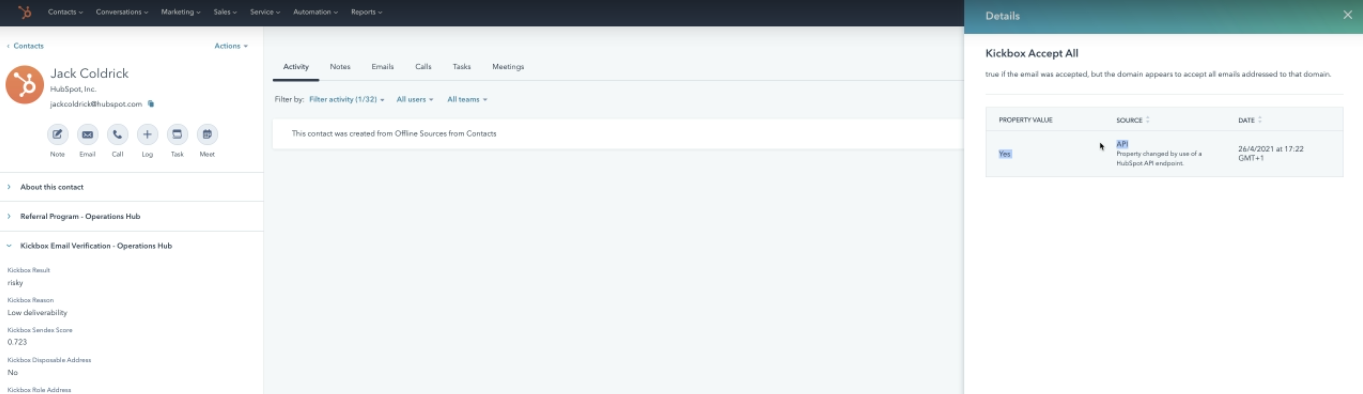The image size is (1363, 394).
Task: Click the 'API' source entry
Action: pyautogui.click(x=1122, y=144)
